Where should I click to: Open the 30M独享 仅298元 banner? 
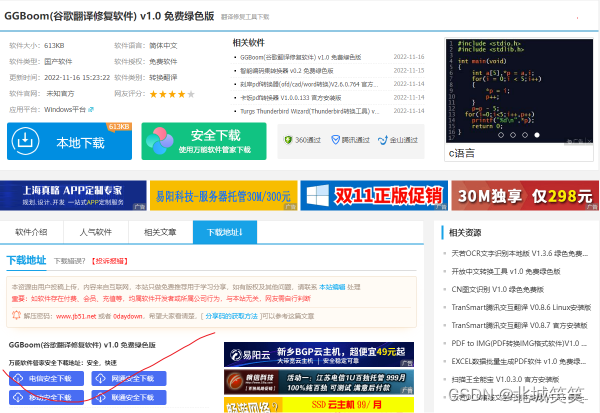pos(525,196)
